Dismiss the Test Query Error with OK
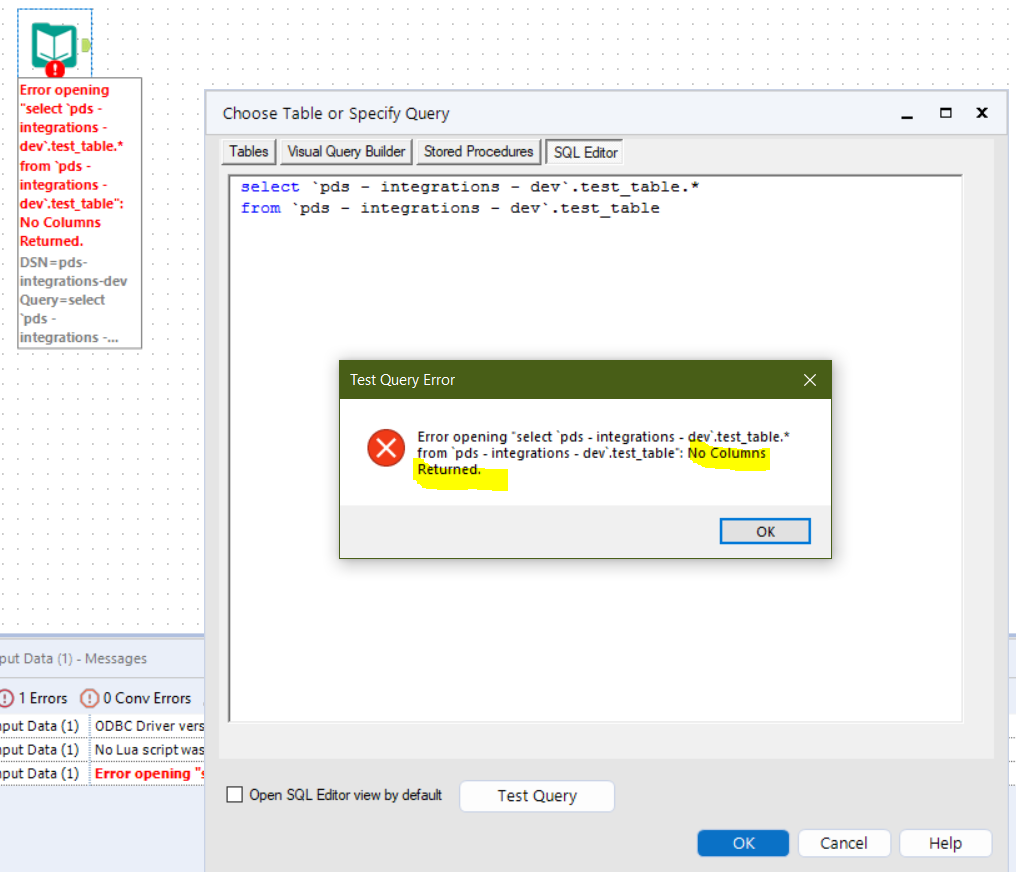The width and height of the screenshot is (1016, 872). pos(764,531)
